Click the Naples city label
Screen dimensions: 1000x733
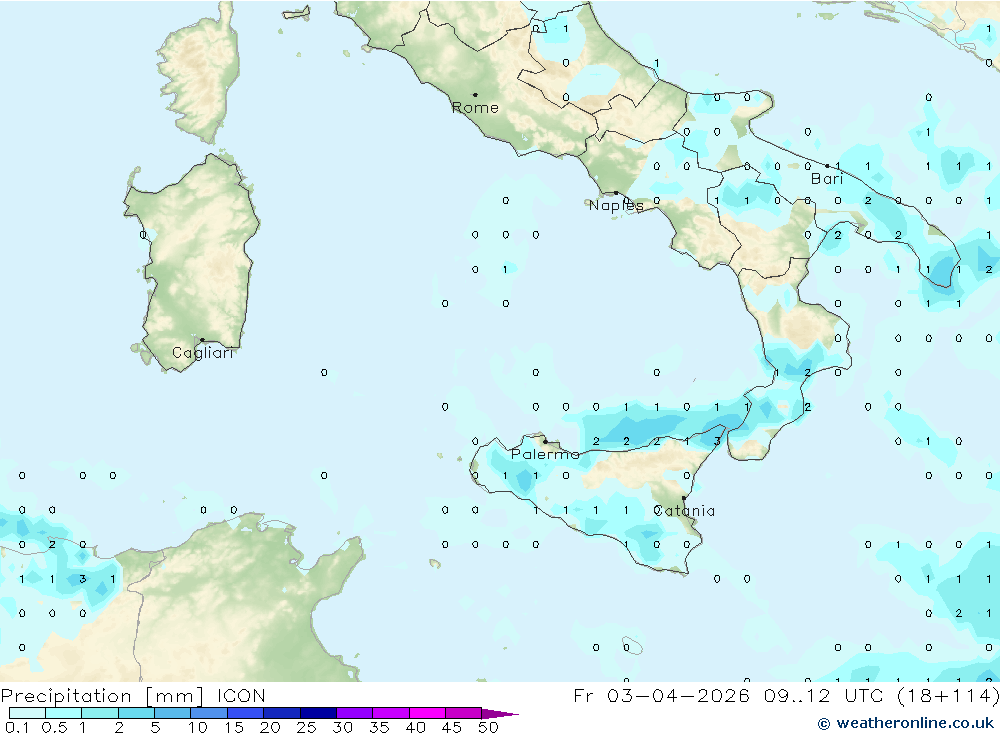[616, 205]
